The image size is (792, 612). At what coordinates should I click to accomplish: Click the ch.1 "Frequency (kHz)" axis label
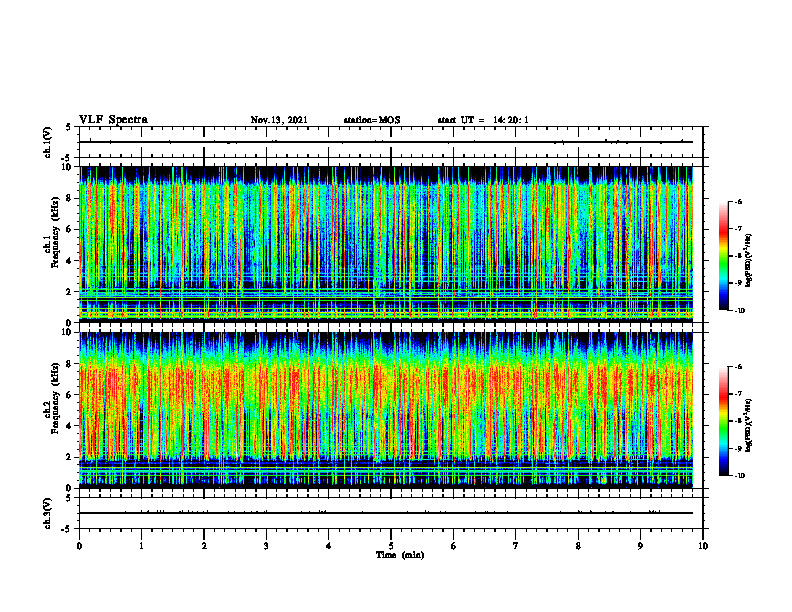[x=54, y=230]
